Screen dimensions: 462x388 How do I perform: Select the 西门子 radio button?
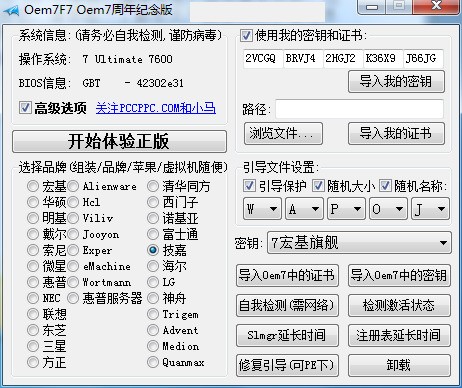(153, 202)
